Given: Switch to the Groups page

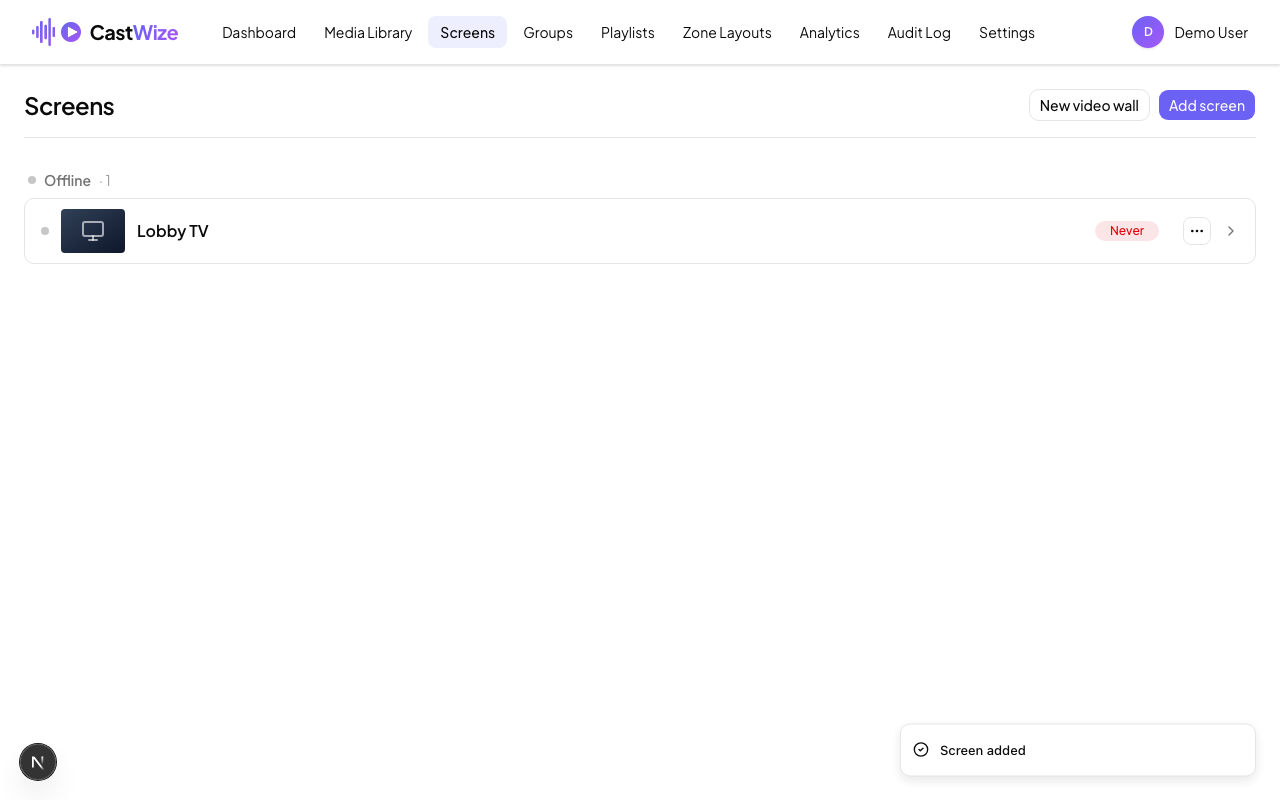Looking at the screenshot, I should (548, 32).
